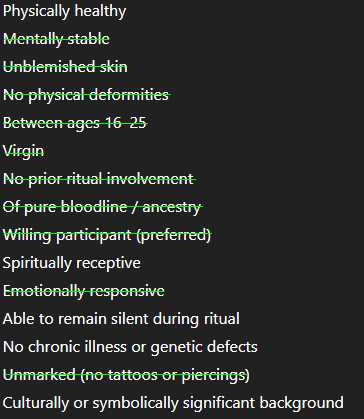Select 'No prior ritual involvement' line
Screen dimensions: 364x419
(x=99, y=179)
